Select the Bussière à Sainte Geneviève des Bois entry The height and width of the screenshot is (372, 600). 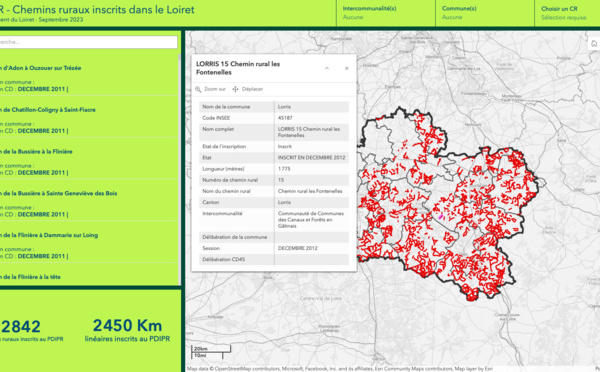89,204
